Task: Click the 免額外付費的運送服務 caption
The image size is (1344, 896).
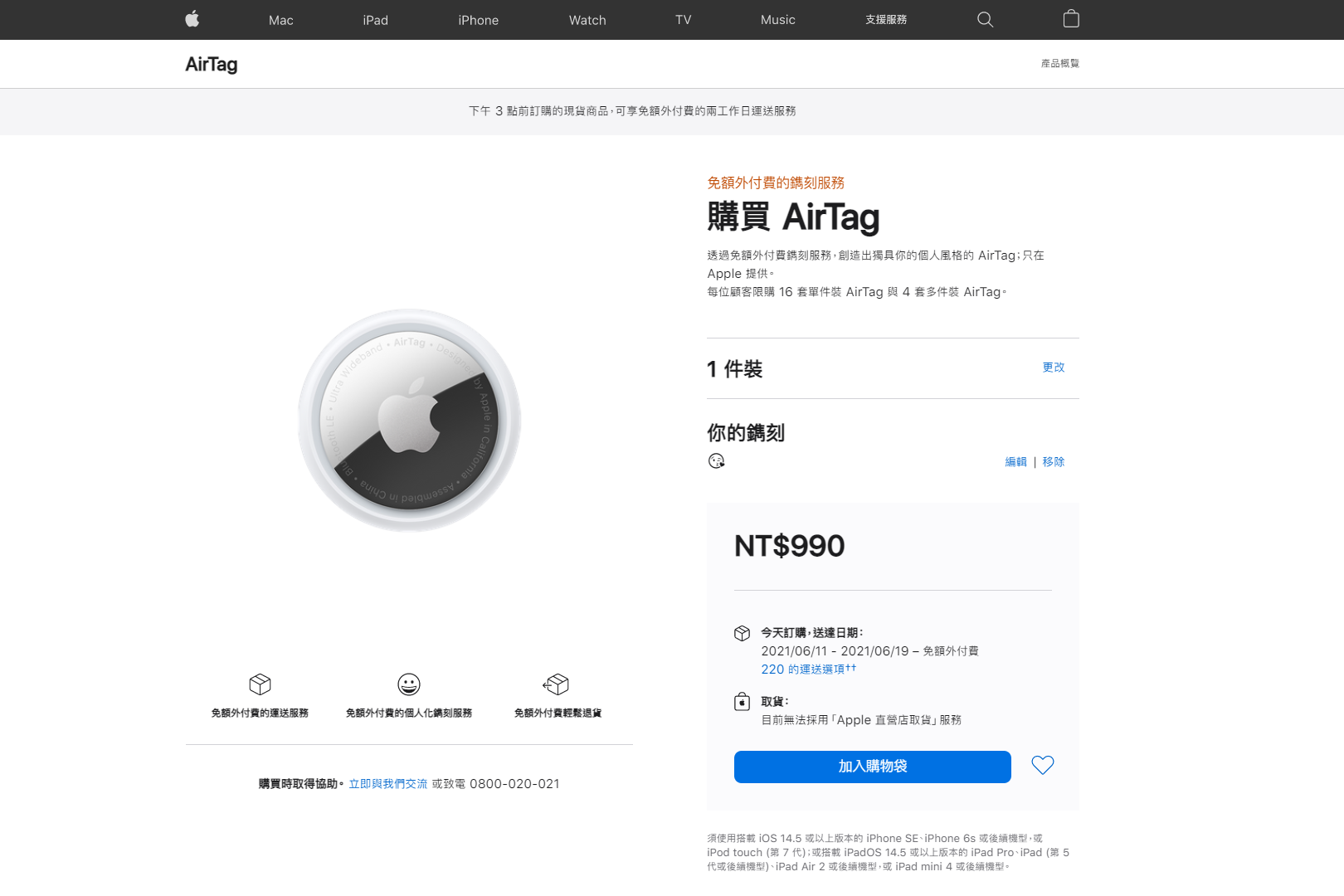Action: tap(260, 713)
